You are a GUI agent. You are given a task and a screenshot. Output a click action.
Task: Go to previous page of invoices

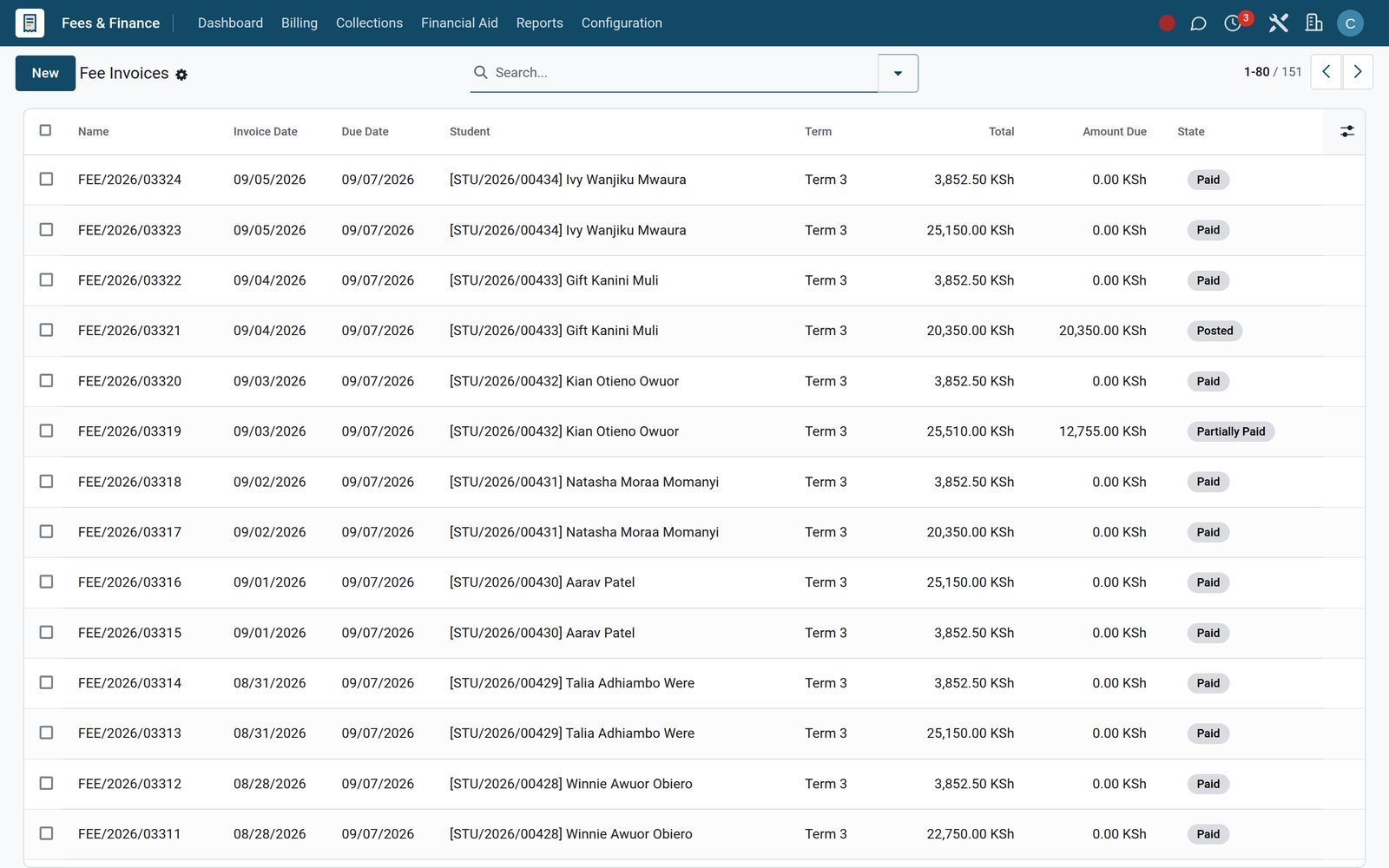pyautogui.click(x=1326, y=72)
